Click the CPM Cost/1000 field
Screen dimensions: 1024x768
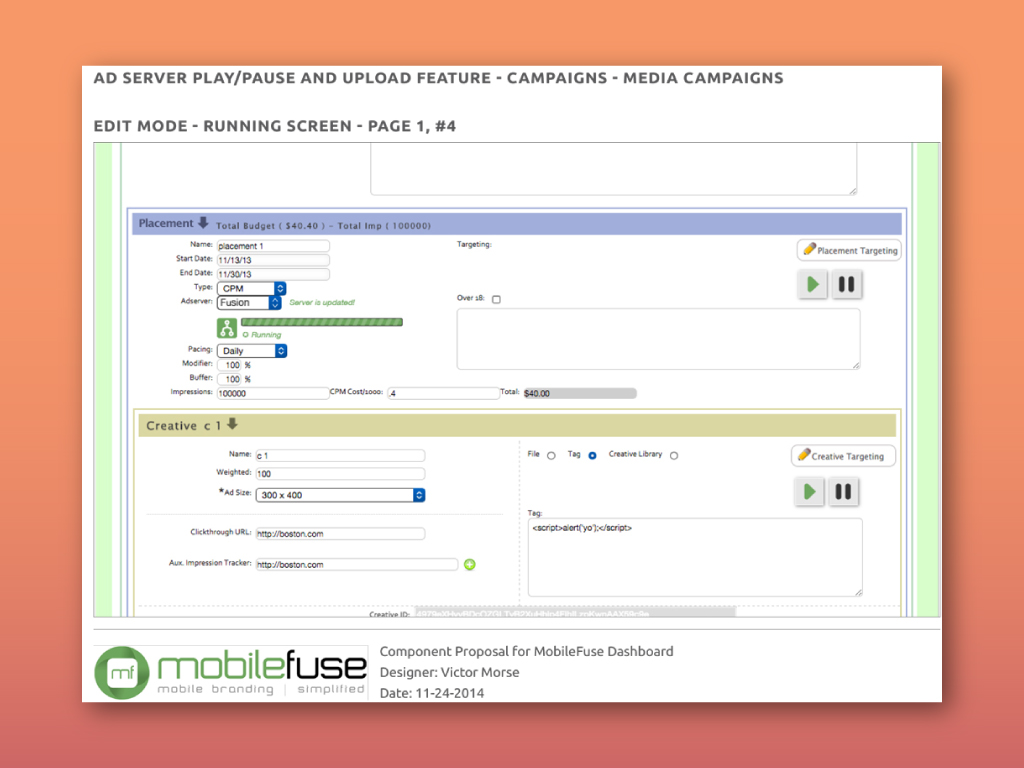point(443,393)
